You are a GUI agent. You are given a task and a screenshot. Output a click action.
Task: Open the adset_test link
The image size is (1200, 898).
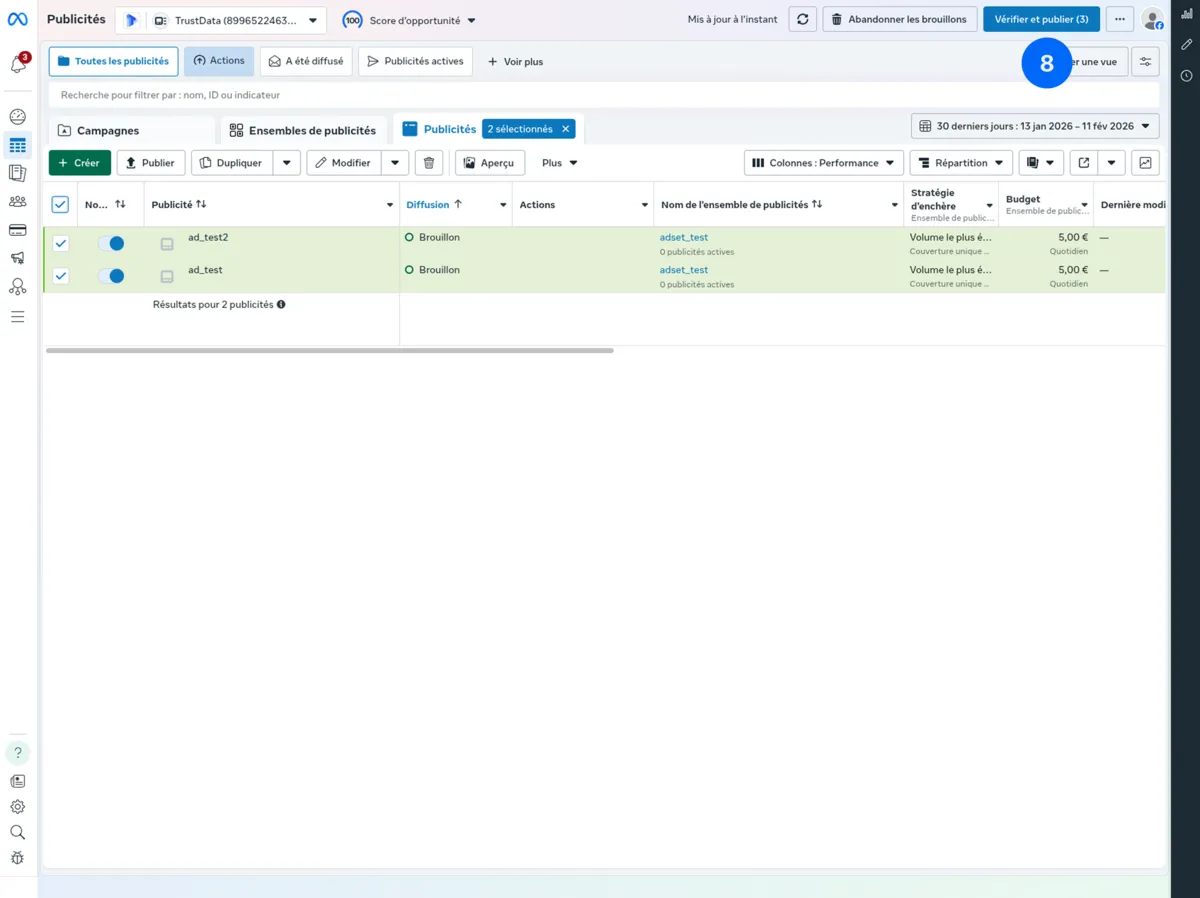(x=683, y=237)
